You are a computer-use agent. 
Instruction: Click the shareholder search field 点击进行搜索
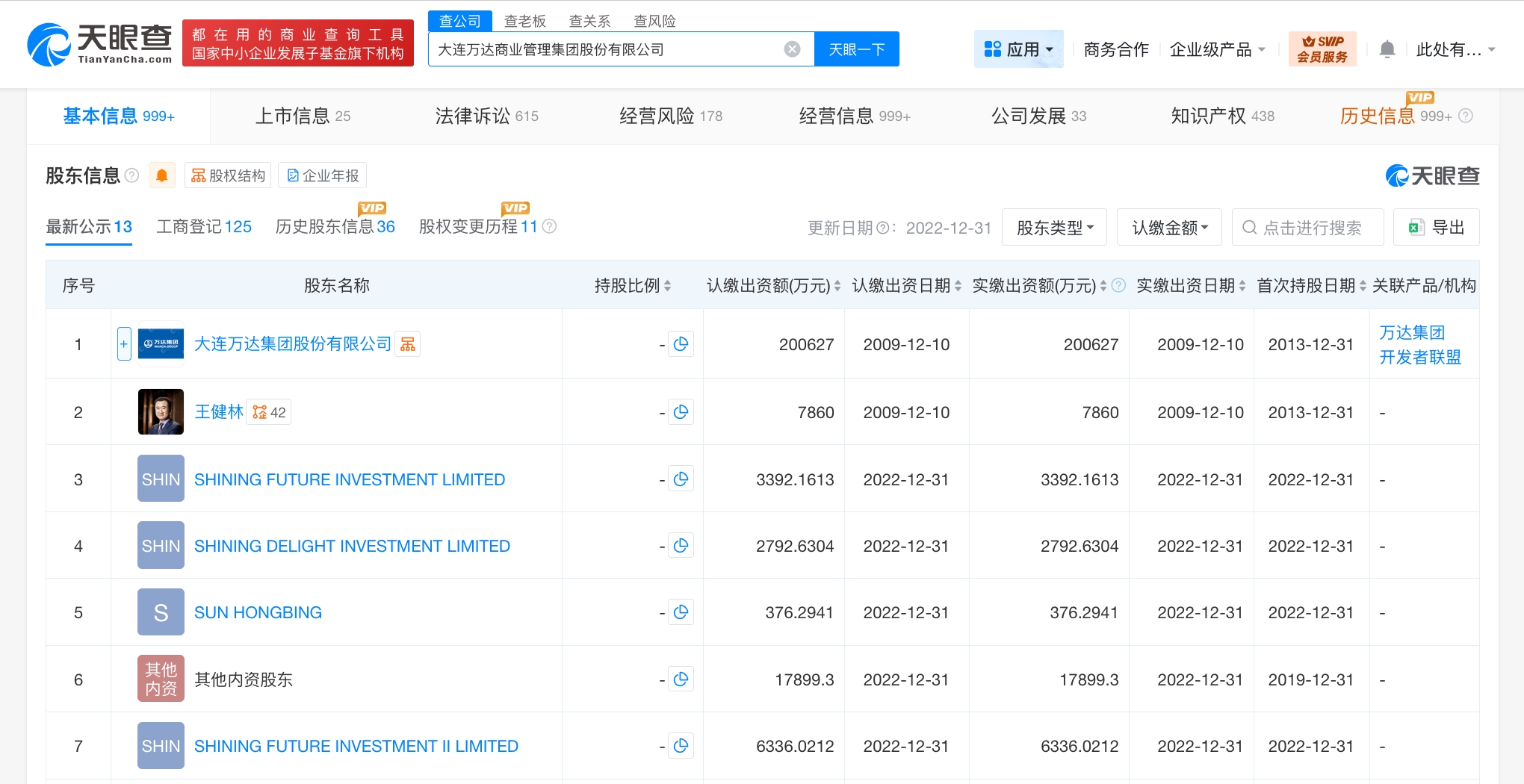pyautogui.click(x=1308, y=228)
